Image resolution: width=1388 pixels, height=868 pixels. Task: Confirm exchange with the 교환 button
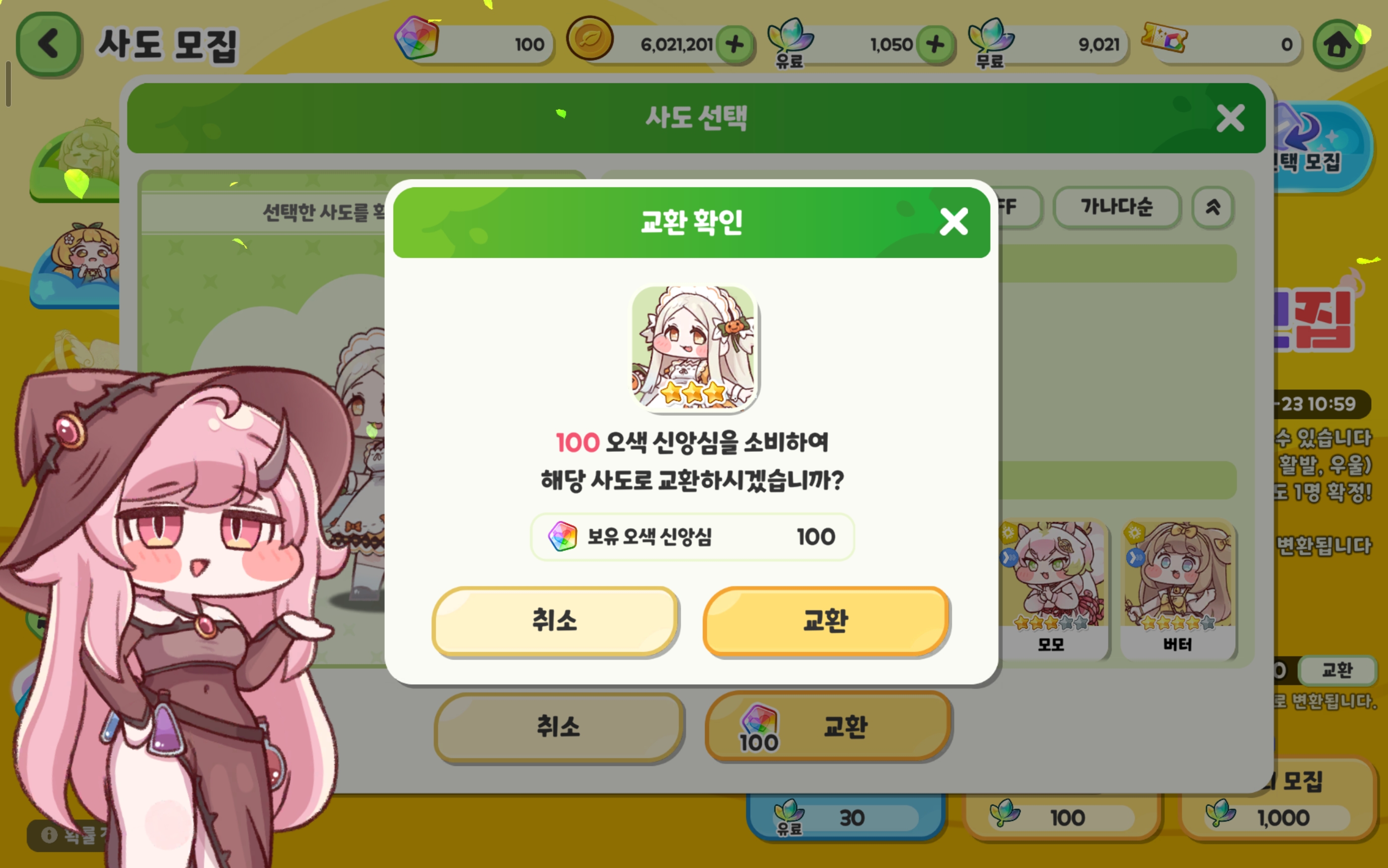pyautogui.click(x=825, y=621)
